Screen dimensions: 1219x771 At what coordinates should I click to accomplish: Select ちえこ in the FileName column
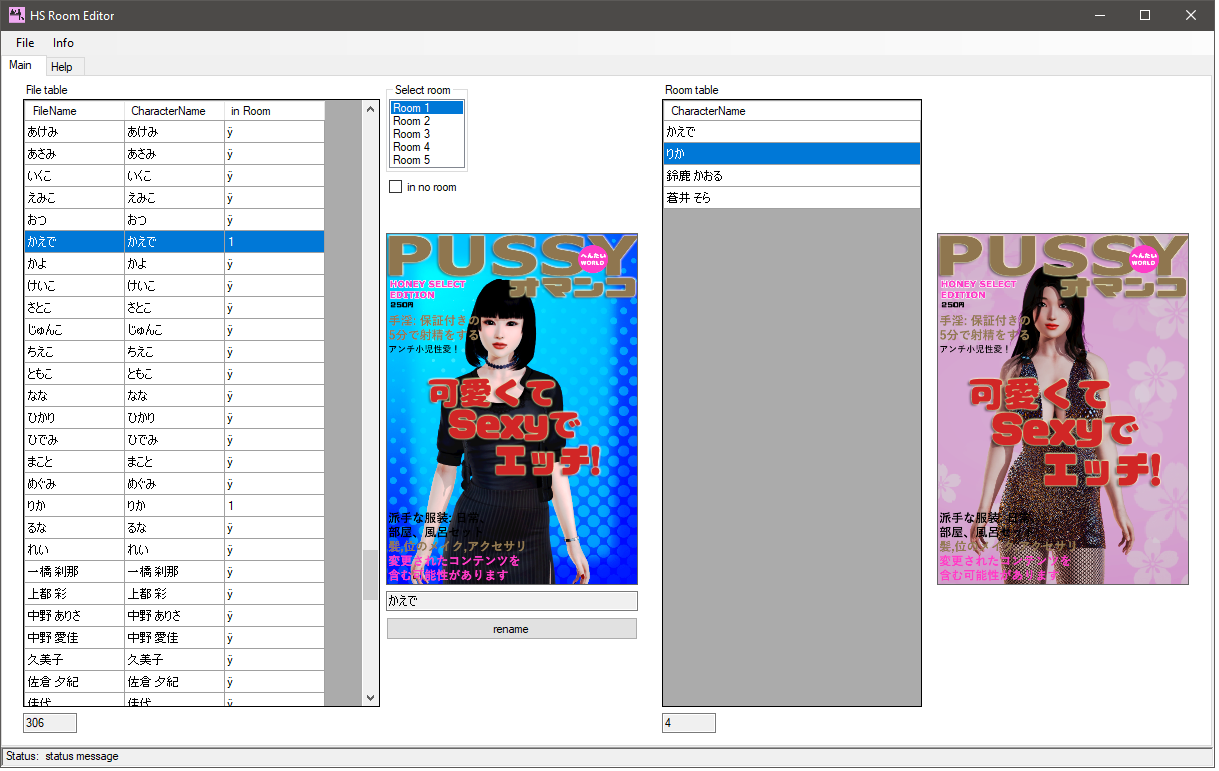click(75, 352)
